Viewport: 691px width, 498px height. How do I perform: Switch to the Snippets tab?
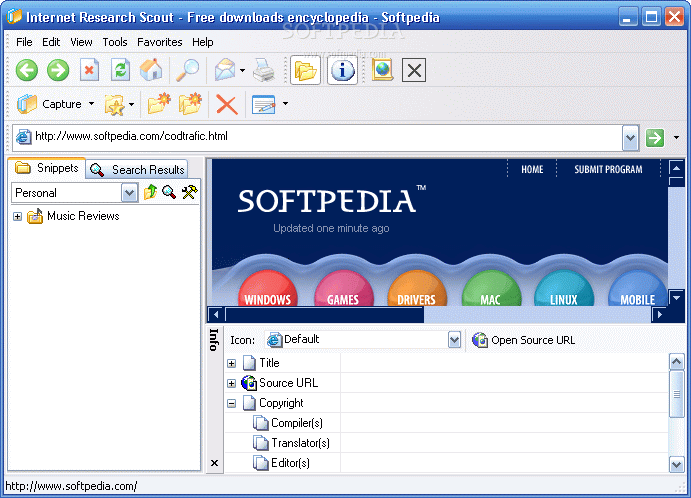pyautogui.click(x=47, y=168)
